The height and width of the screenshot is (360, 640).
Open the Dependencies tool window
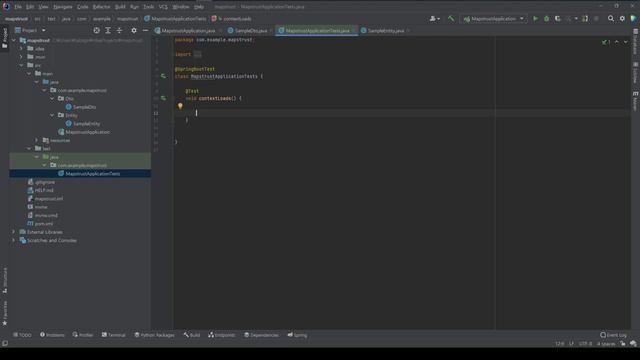click(261, 335)
